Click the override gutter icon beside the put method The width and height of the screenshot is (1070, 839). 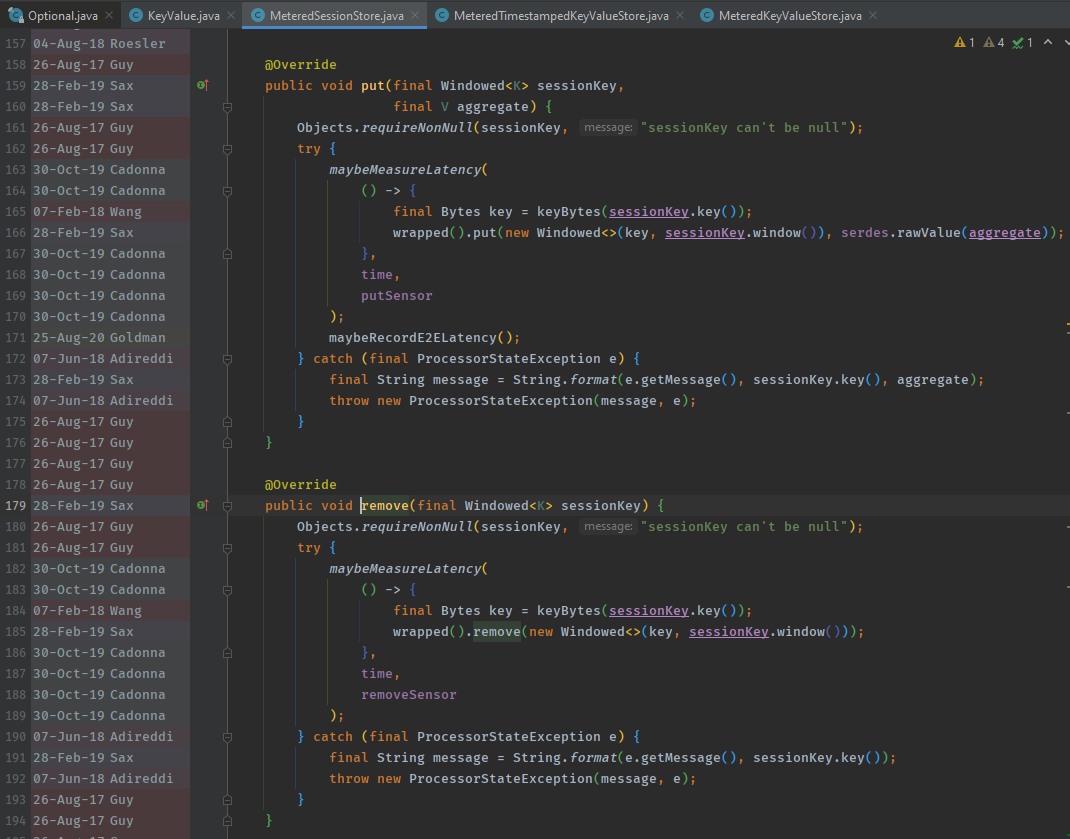[x=203, y=85]
